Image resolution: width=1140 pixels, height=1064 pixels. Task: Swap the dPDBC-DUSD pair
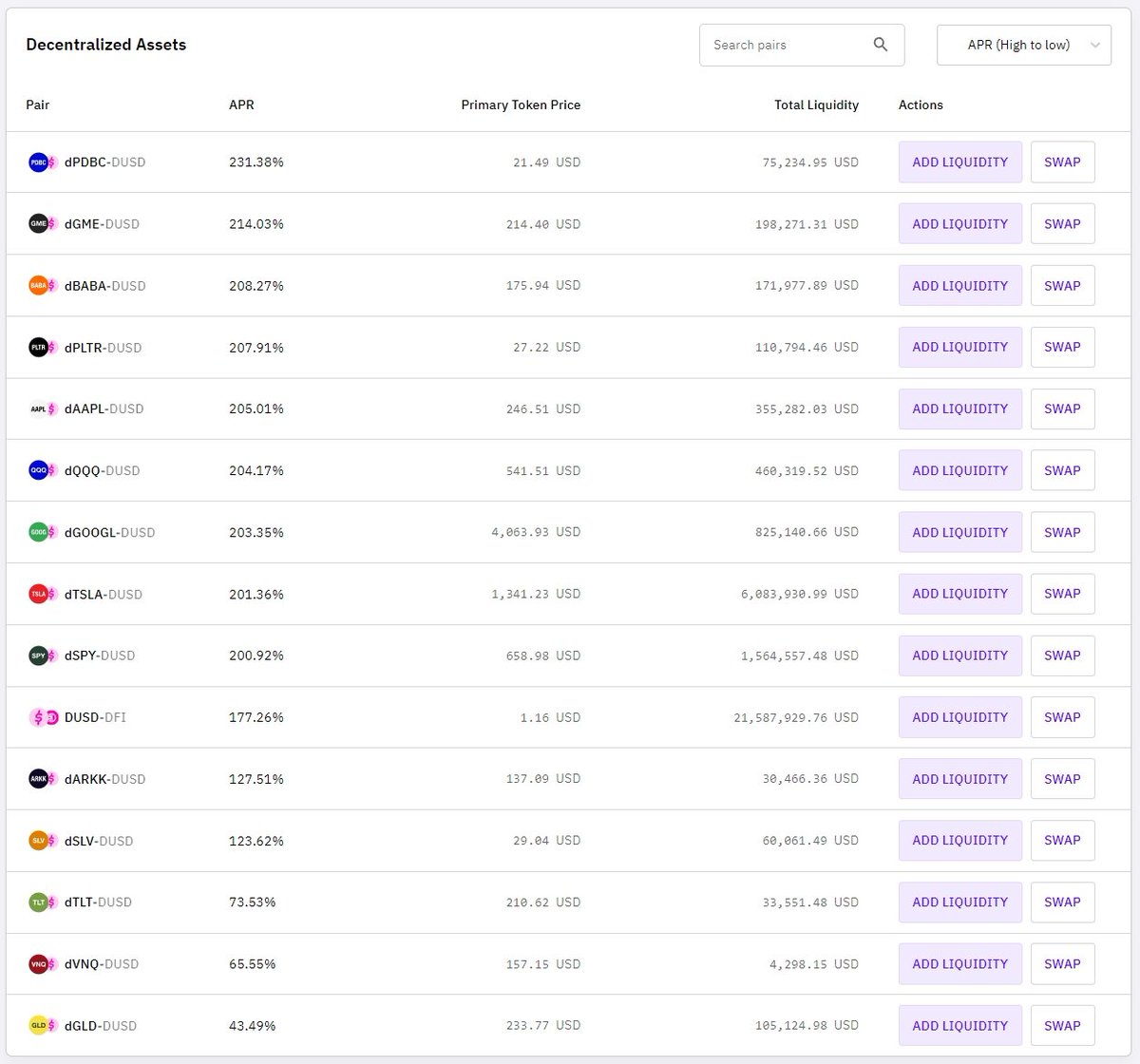(1062, 162)
